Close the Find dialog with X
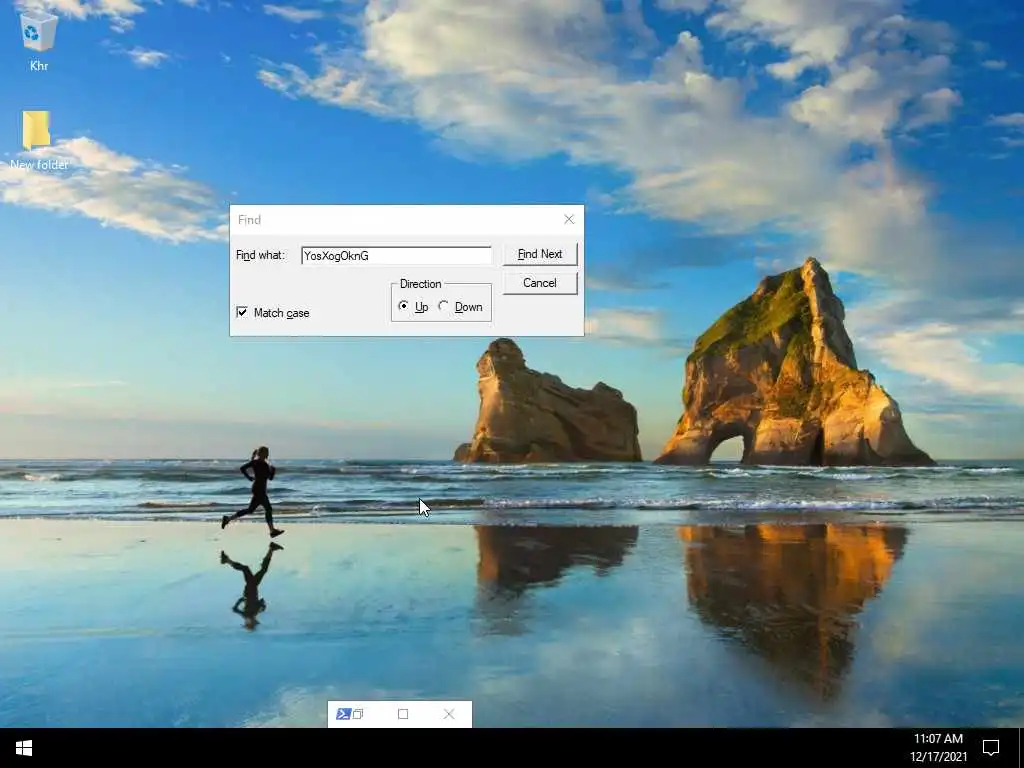This screenshot has height=768, width=1024. [x=569, y=219]
